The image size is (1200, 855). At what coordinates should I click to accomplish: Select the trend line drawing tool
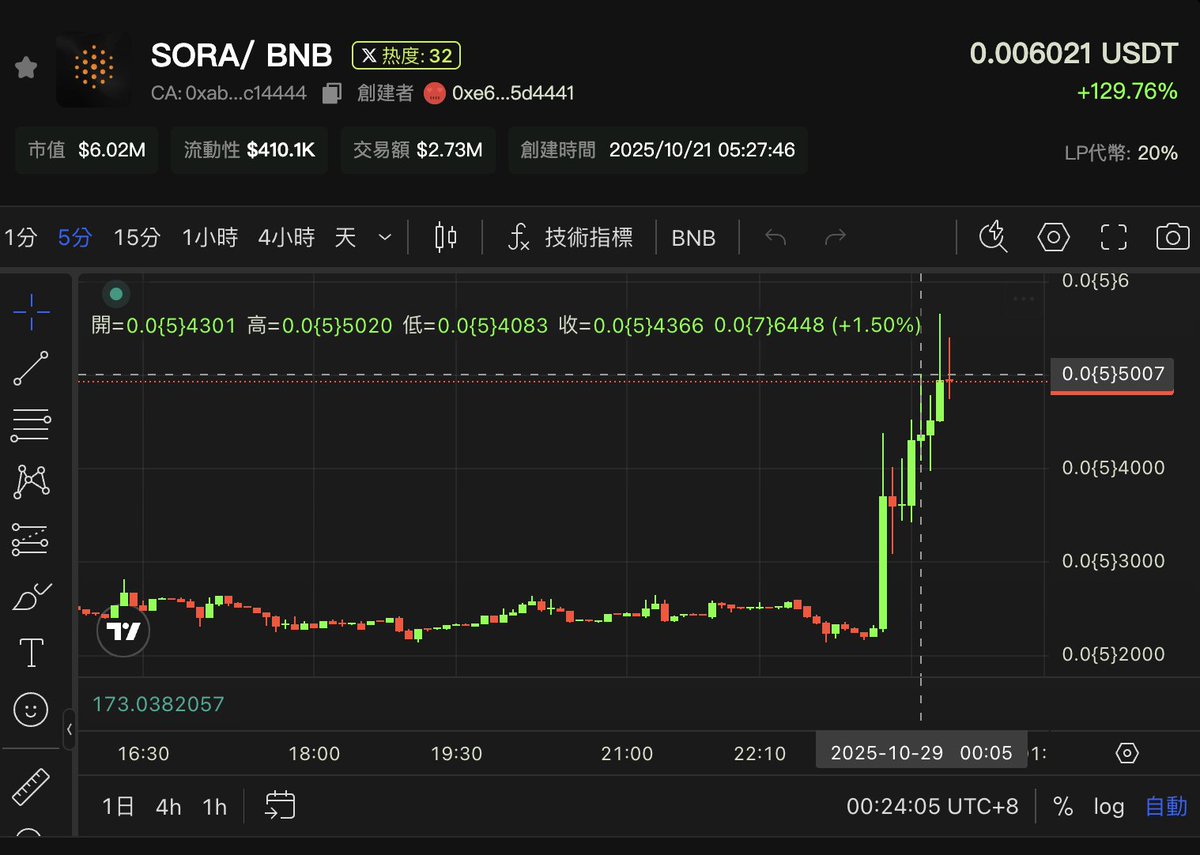click(x=31, y=369)
